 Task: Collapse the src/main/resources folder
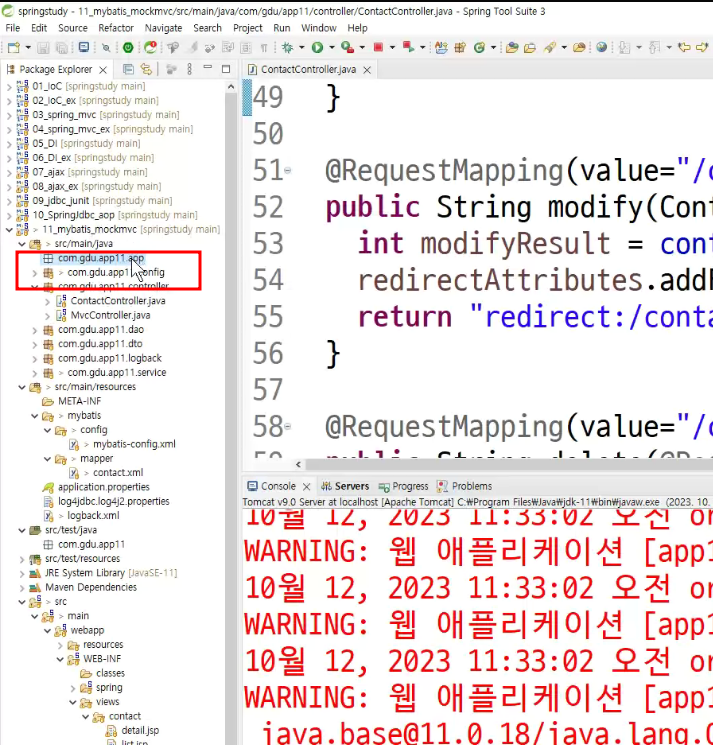point(22,387)
